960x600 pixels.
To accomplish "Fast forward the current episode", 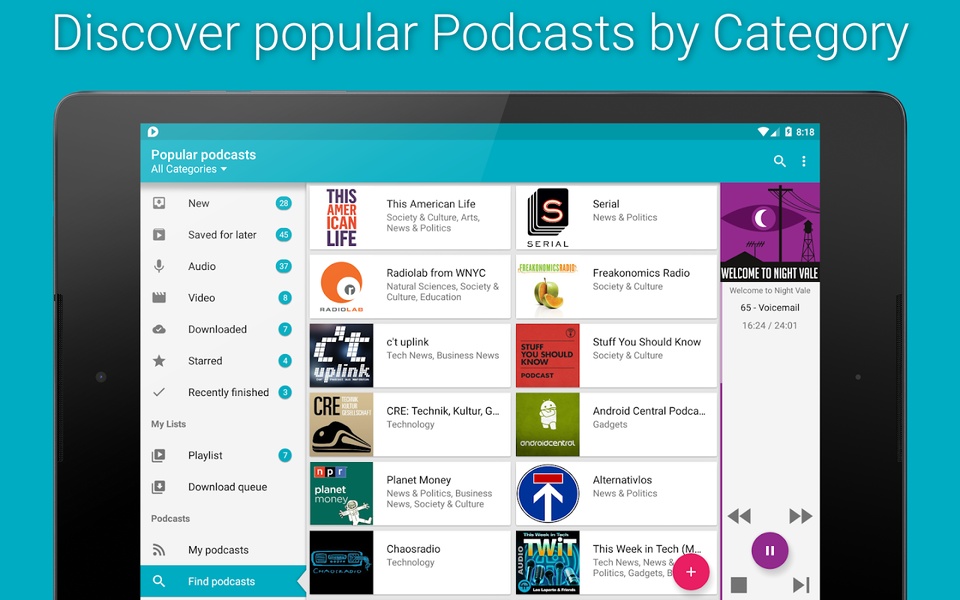I will 800,516.
